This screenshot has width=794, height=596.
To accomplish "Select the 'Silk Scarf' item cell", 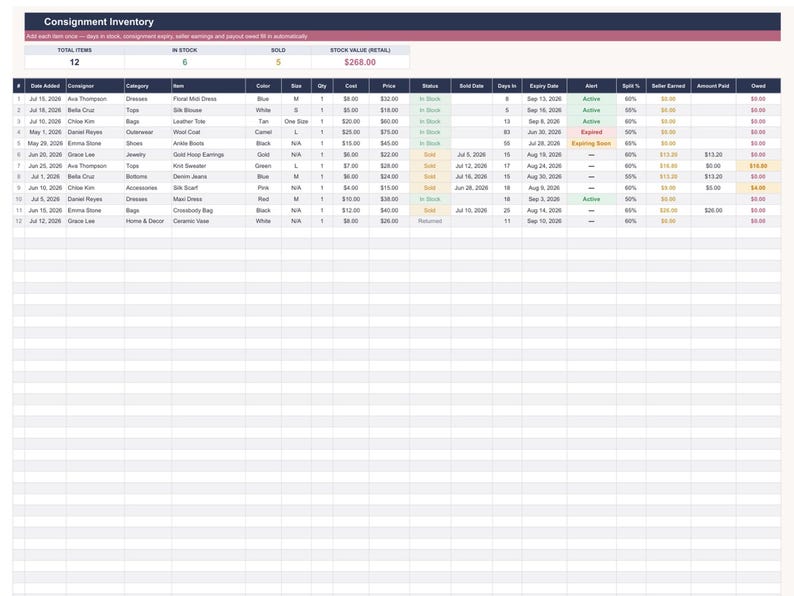I will [208, 188].
